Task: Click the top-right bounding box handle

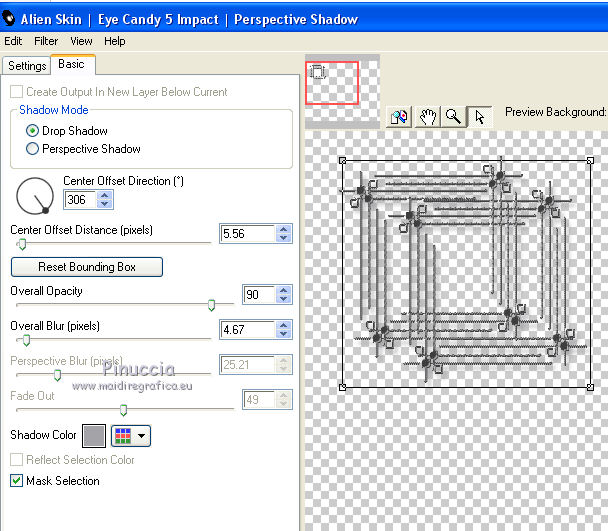Action: click(590, 160)
